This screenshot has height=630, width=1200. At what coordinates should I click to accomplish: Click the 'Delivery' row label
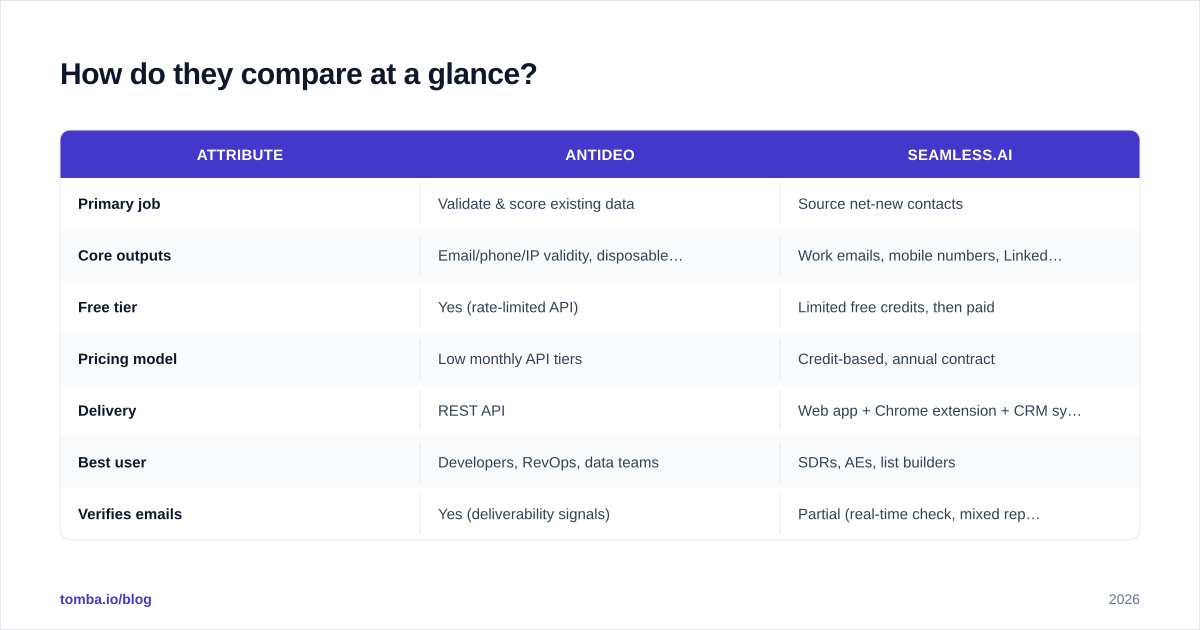(x=107, y=411)
